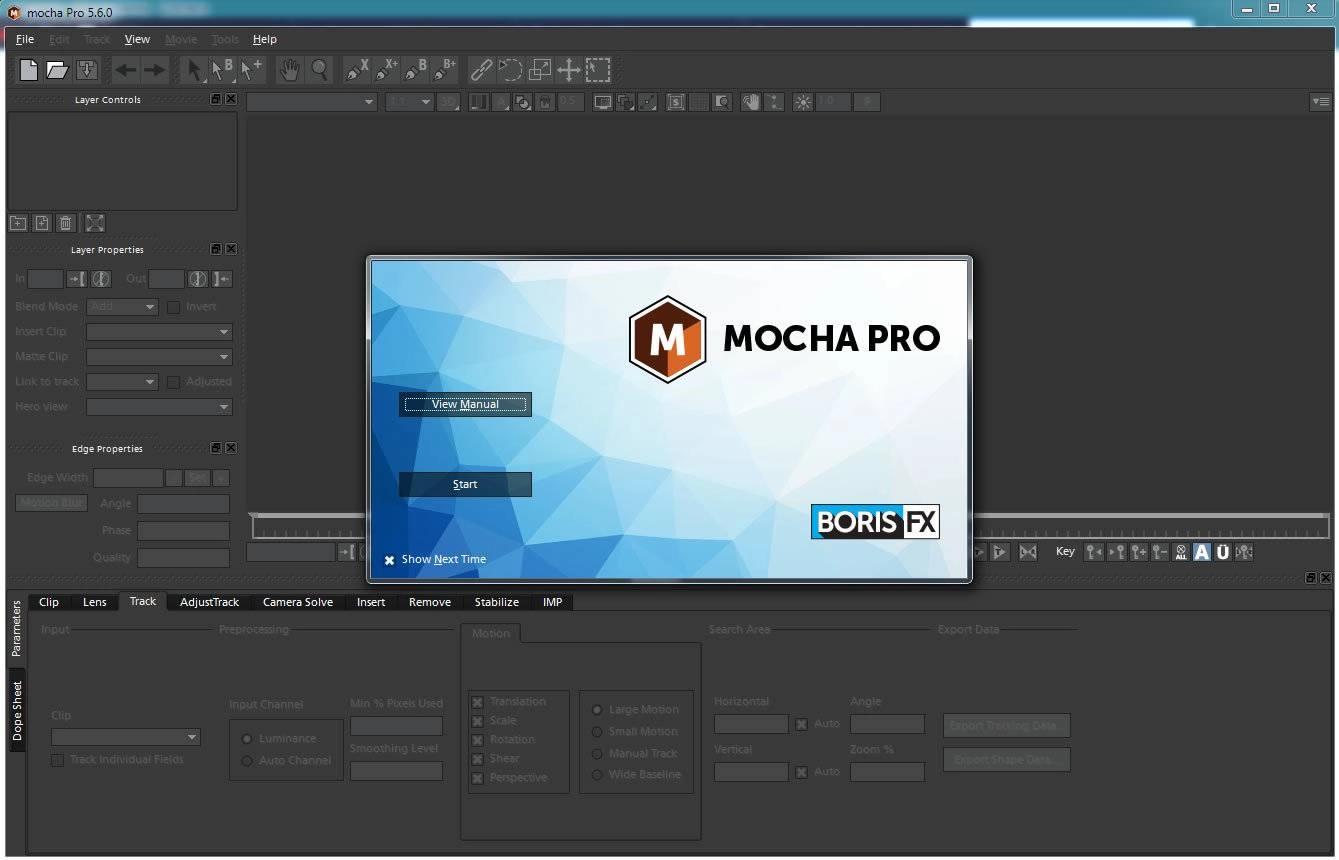The image size is (1339, 860).
Task: Click the sun-shaped Brightness icon in viewer toolbar
Action: [x=802, y=102]
